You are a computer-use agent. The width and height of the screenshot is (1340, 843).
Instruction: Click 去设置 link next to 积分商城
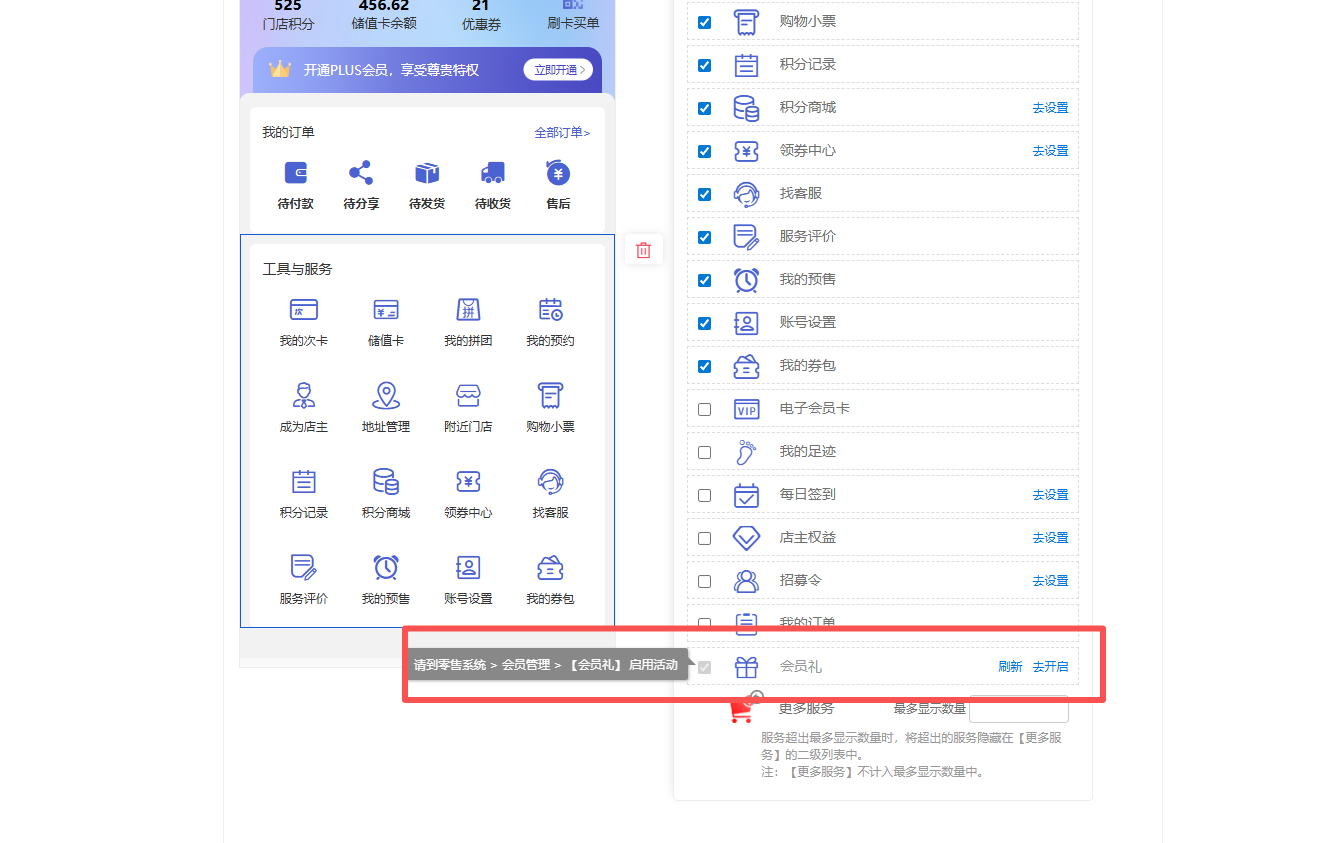point(1050,108)
